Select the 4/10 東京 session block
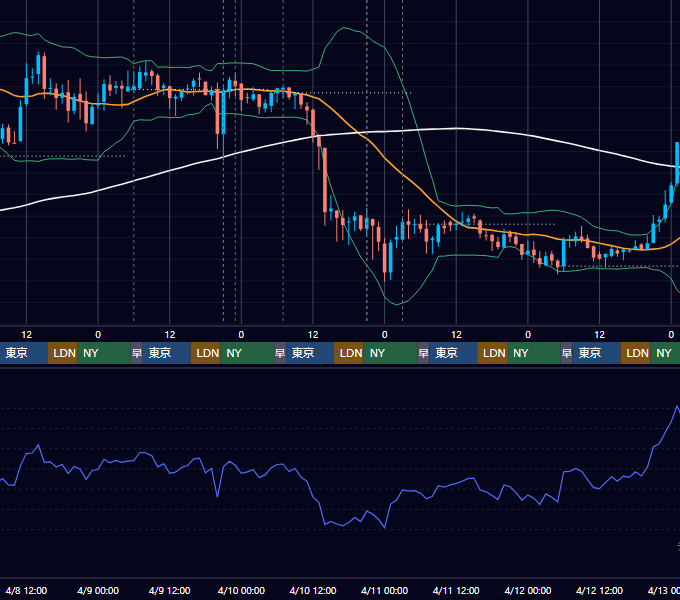Screen dimensions: 680x600 coord(310,353)
